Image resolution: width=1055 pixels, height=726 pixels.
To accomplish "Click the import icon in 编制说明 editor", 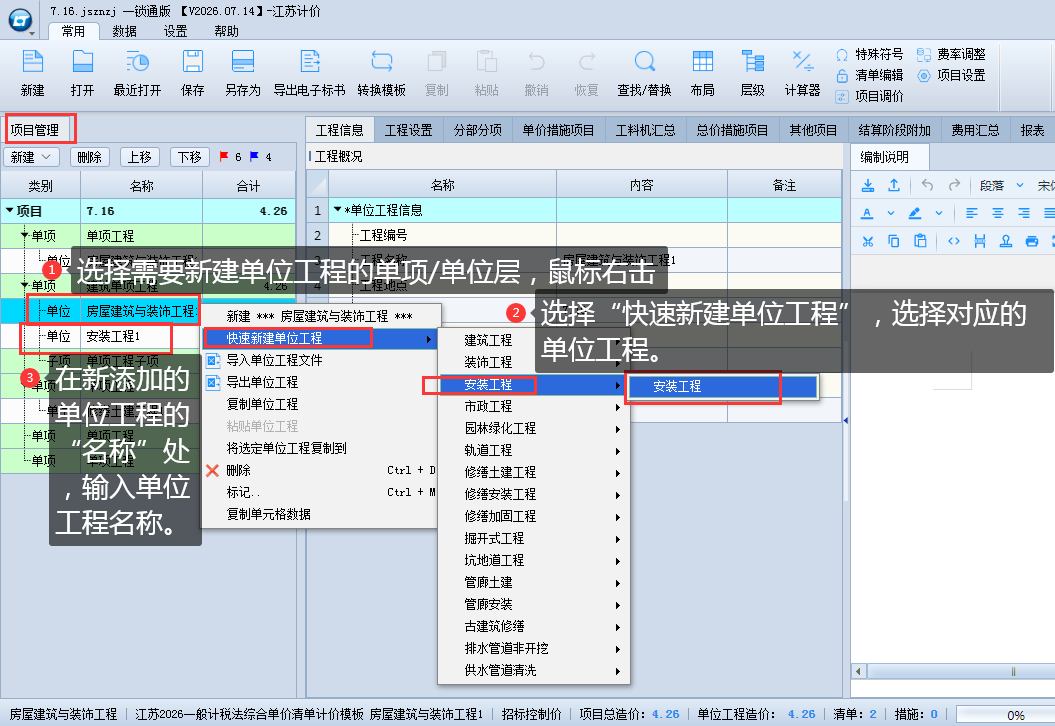I will [x=868, y=185].
